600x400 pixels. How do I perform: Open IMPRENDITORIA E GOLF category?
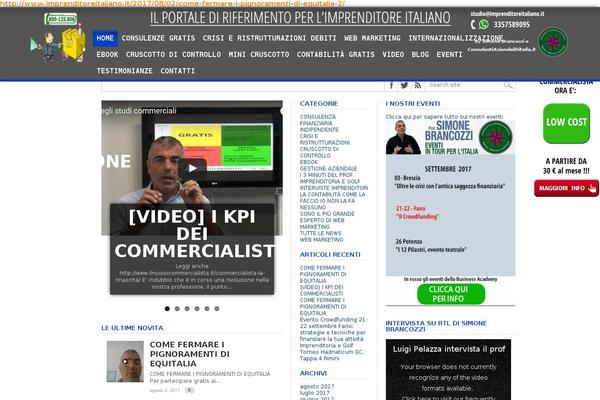coord(330,182)
